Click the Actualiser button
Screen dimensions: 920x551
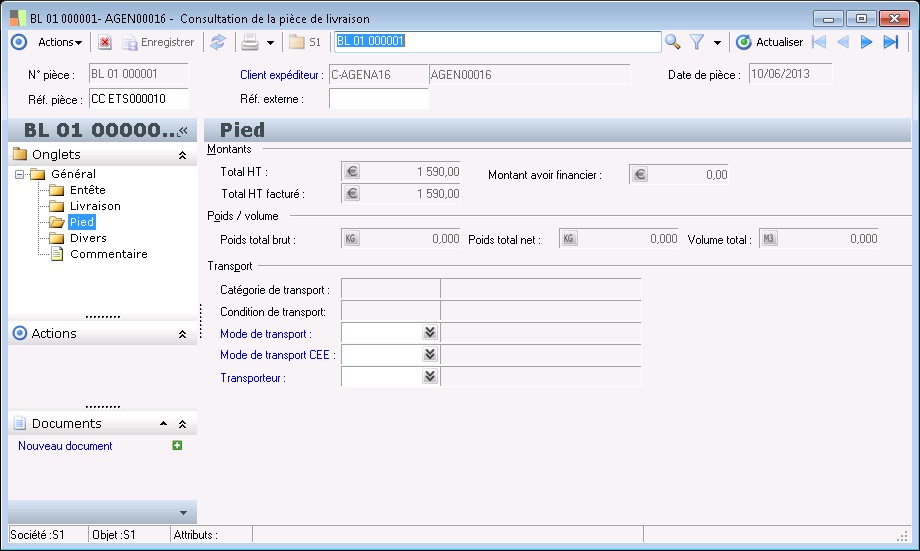click(770, 42)
